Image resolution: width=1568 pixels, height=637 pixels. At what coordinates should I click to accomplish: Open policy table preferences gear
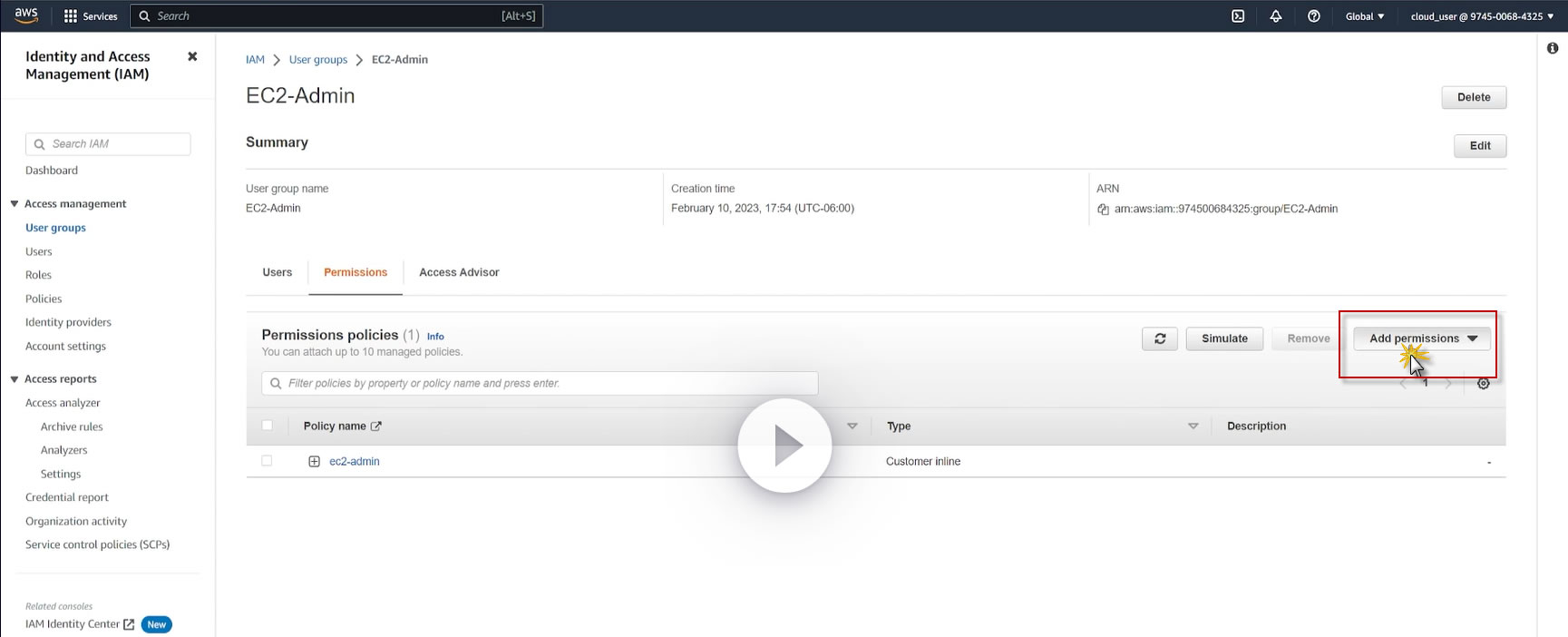[x=1484, y=384]
